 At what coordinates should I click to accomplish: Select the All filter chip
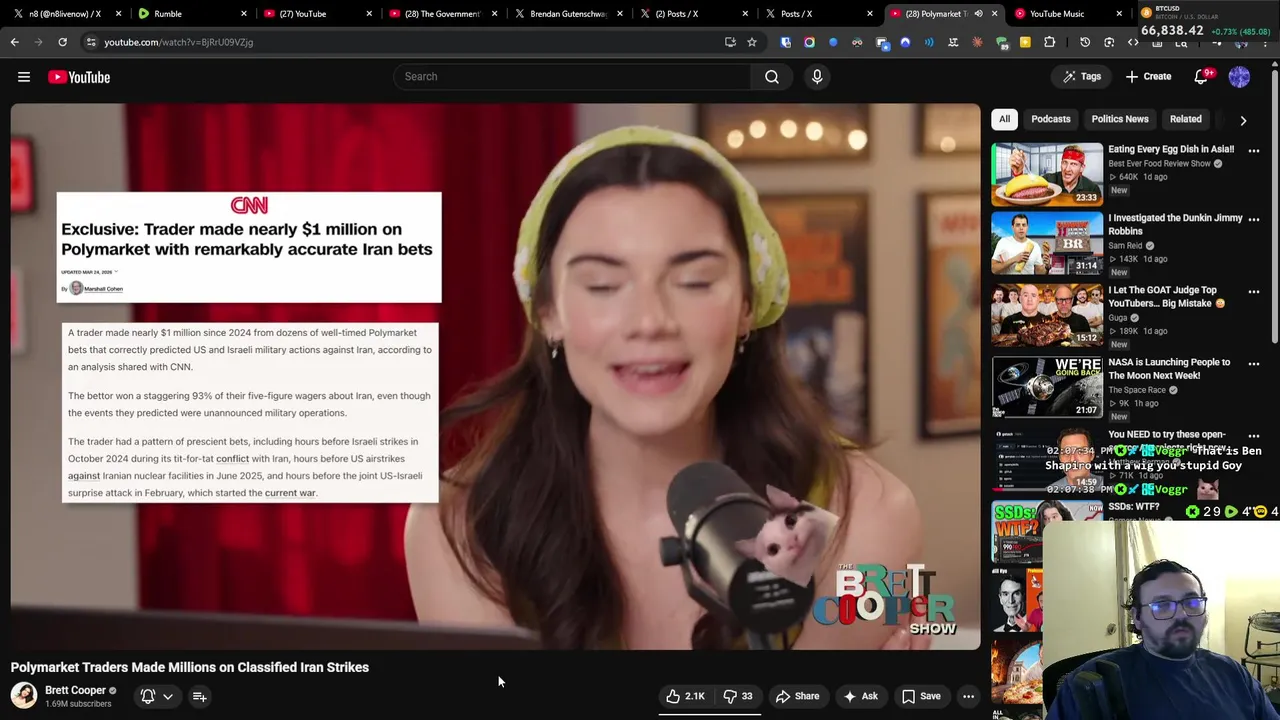tap(1004, 119)
